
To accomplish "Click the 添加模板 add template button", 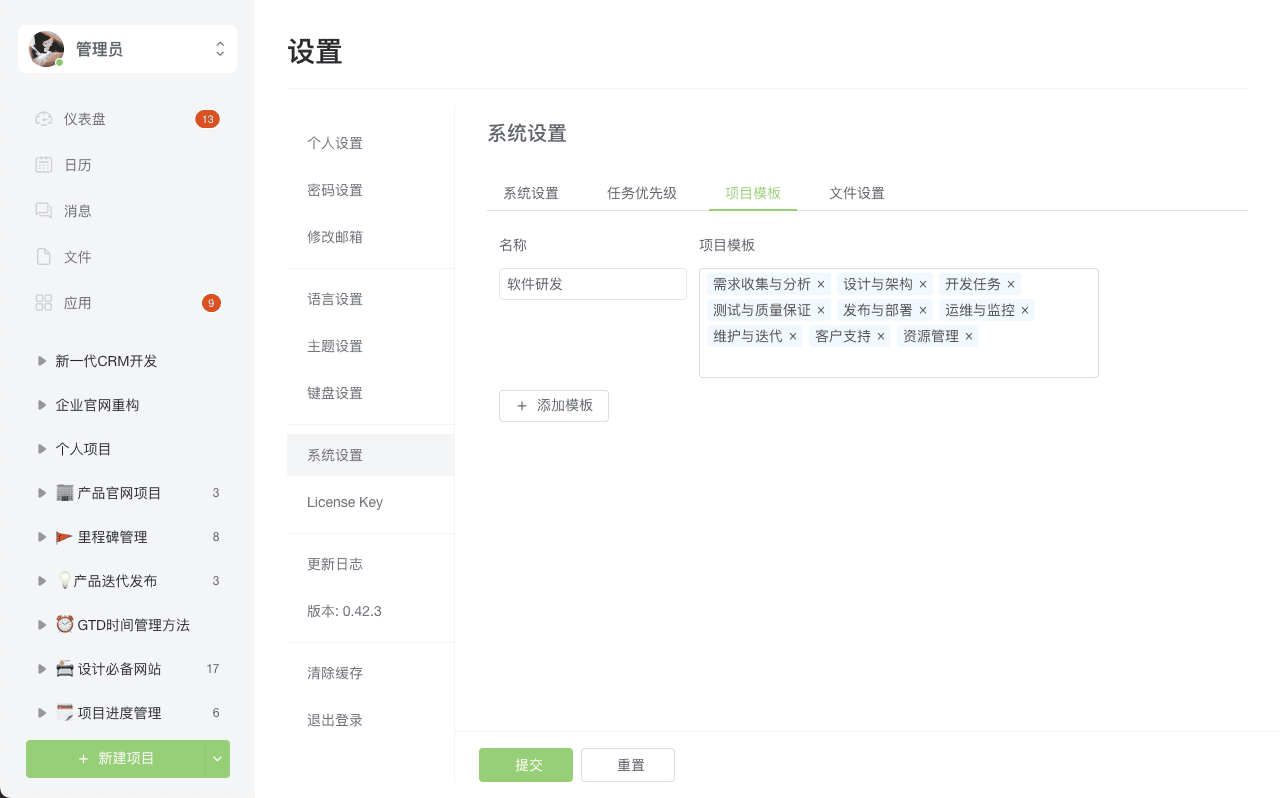I will coord(554,405).
